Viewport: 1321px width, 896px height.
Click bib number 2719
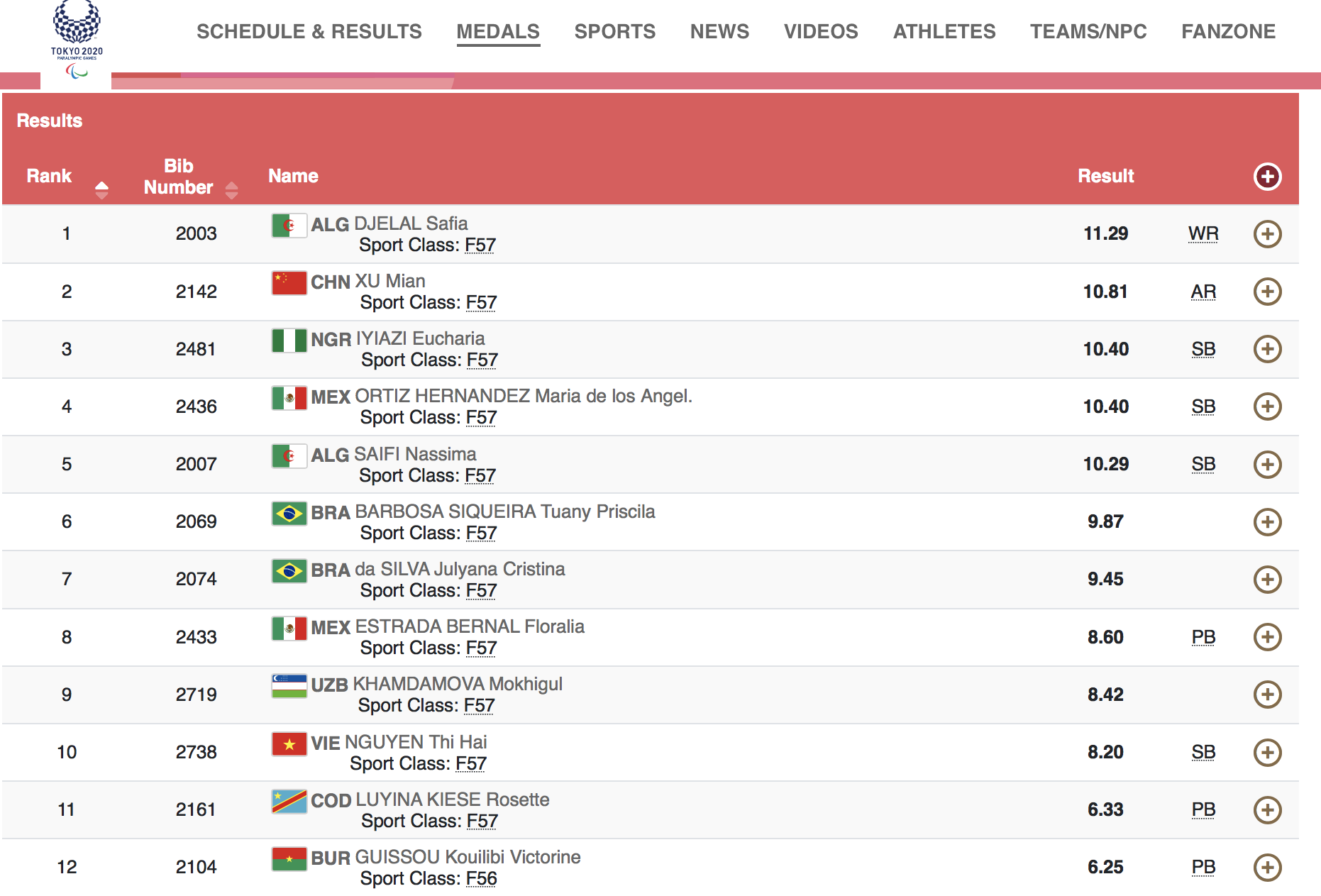click(x=197, y=695)
